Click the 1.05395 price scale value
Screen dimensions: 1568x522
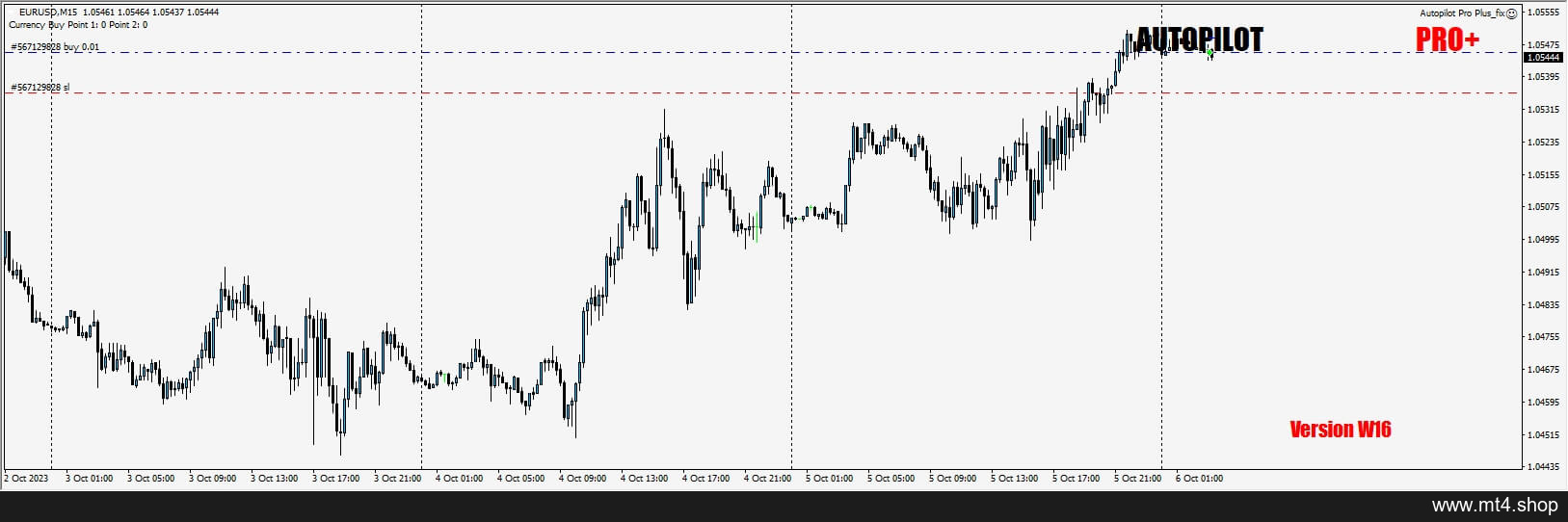[x=1544, y=76]
